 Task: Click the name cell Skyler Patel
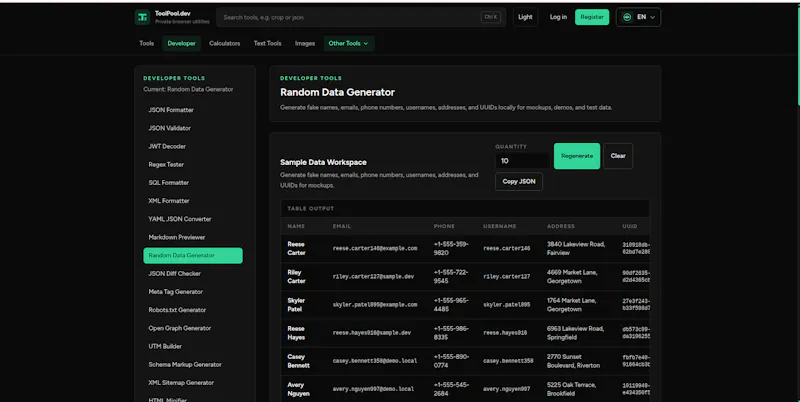coord(296,305)
